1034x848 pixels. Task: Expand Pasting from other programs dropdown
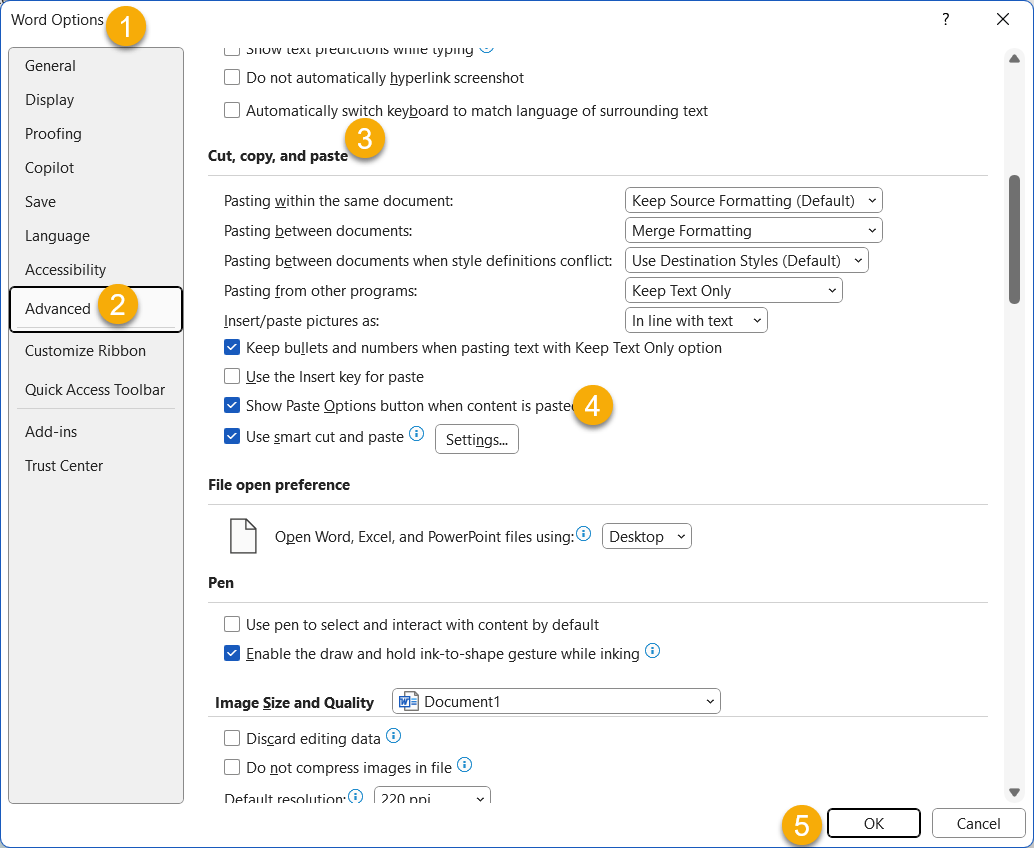point(733,291)
